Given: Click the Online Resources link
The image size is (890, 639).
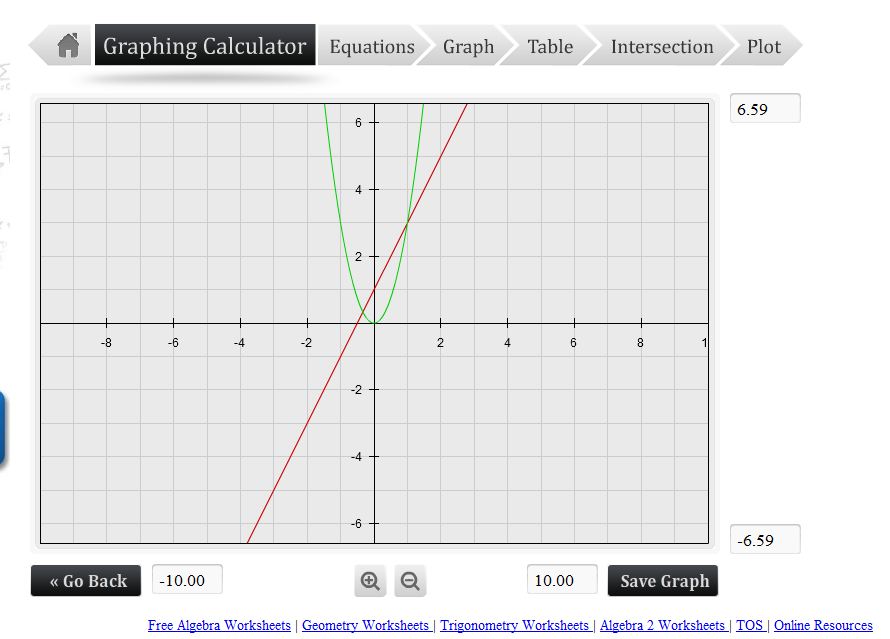Looking at the screenshot, I should [822, 625].
